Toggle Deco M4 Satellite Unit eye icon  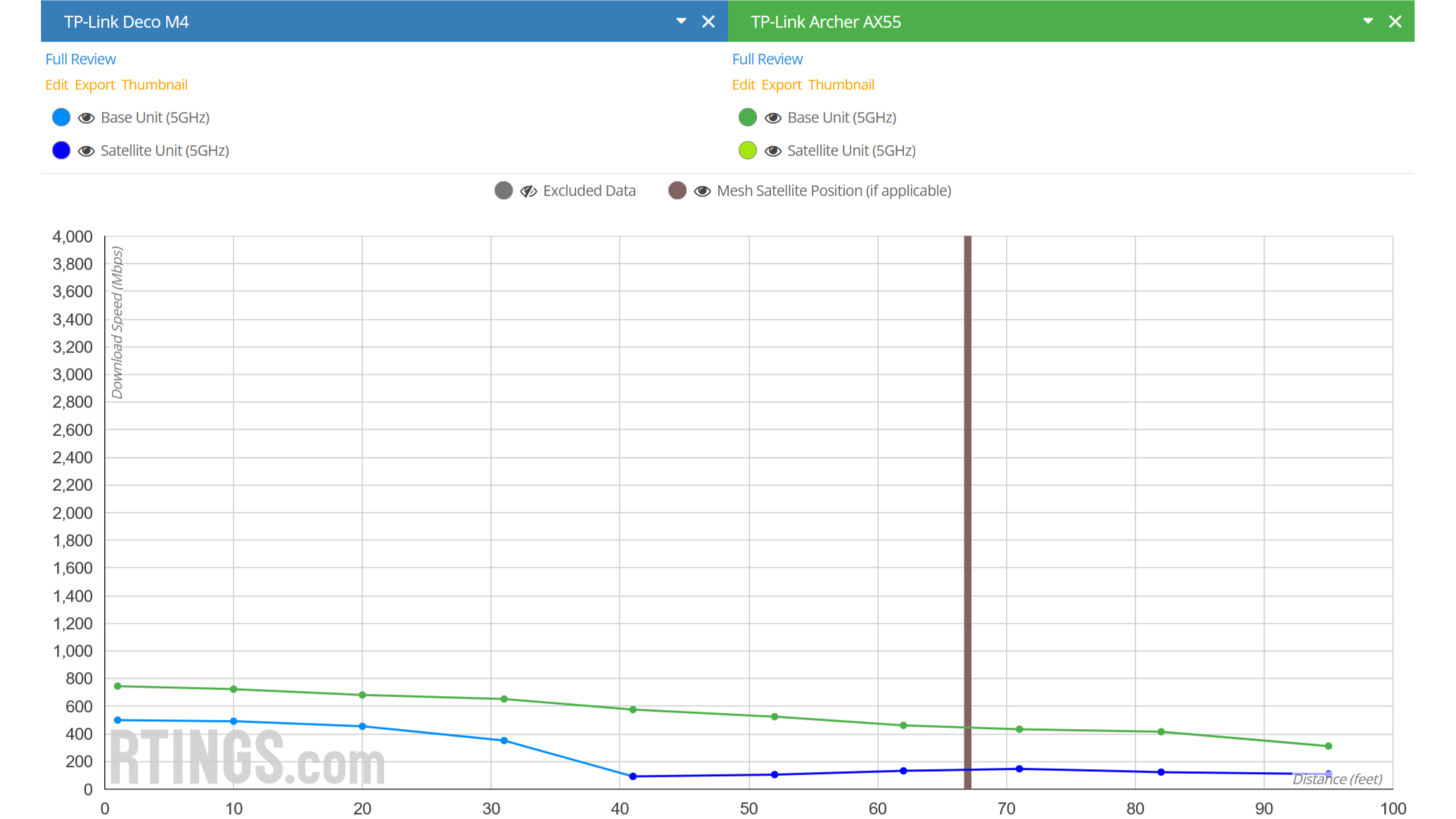[x=86, y=151]
